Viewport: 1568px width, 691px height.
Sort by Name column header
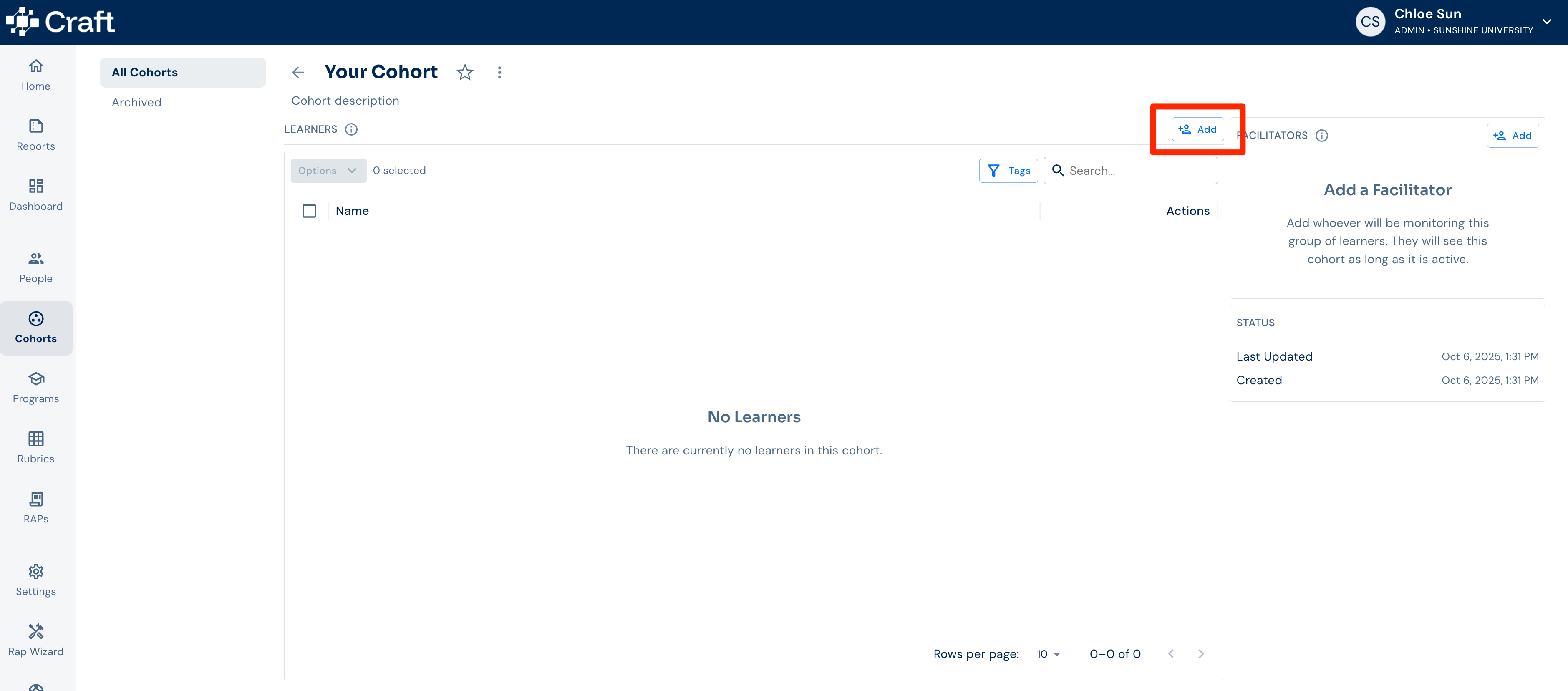pyautogui.click(x=352, y=211)
